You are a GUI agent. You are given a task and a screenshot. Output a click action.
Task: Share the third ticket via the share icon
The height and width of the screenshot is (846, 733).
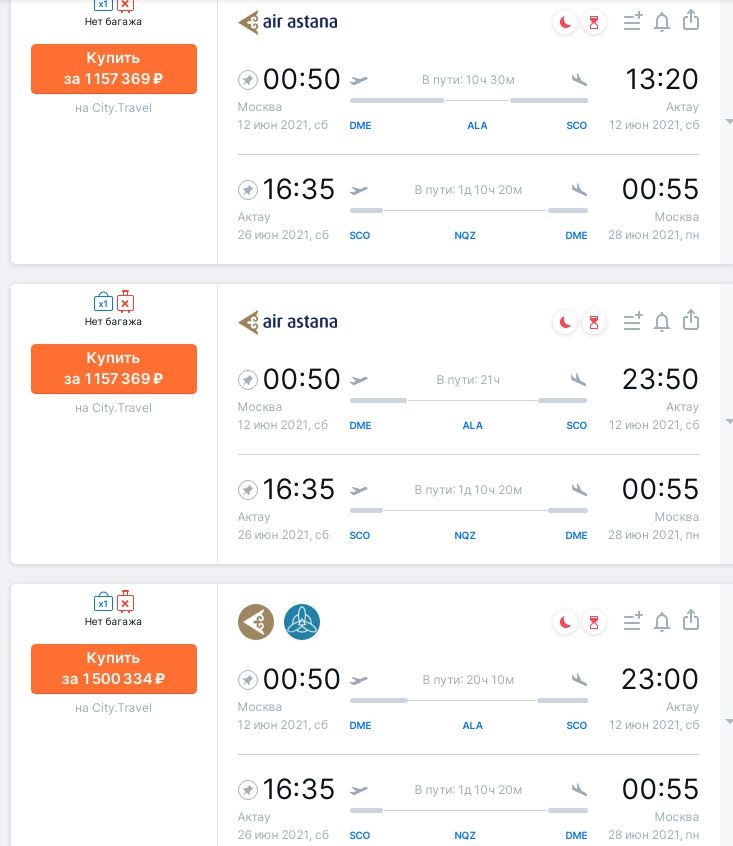(691, 620)
